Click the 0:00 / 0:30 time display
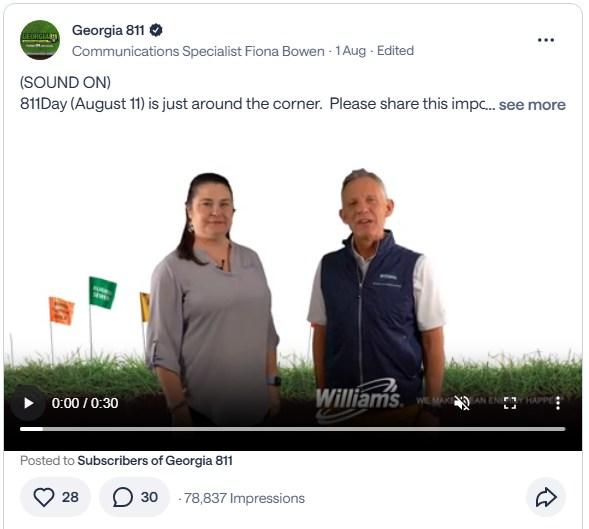This screenshot has width=589, height=529. point(85,403)
